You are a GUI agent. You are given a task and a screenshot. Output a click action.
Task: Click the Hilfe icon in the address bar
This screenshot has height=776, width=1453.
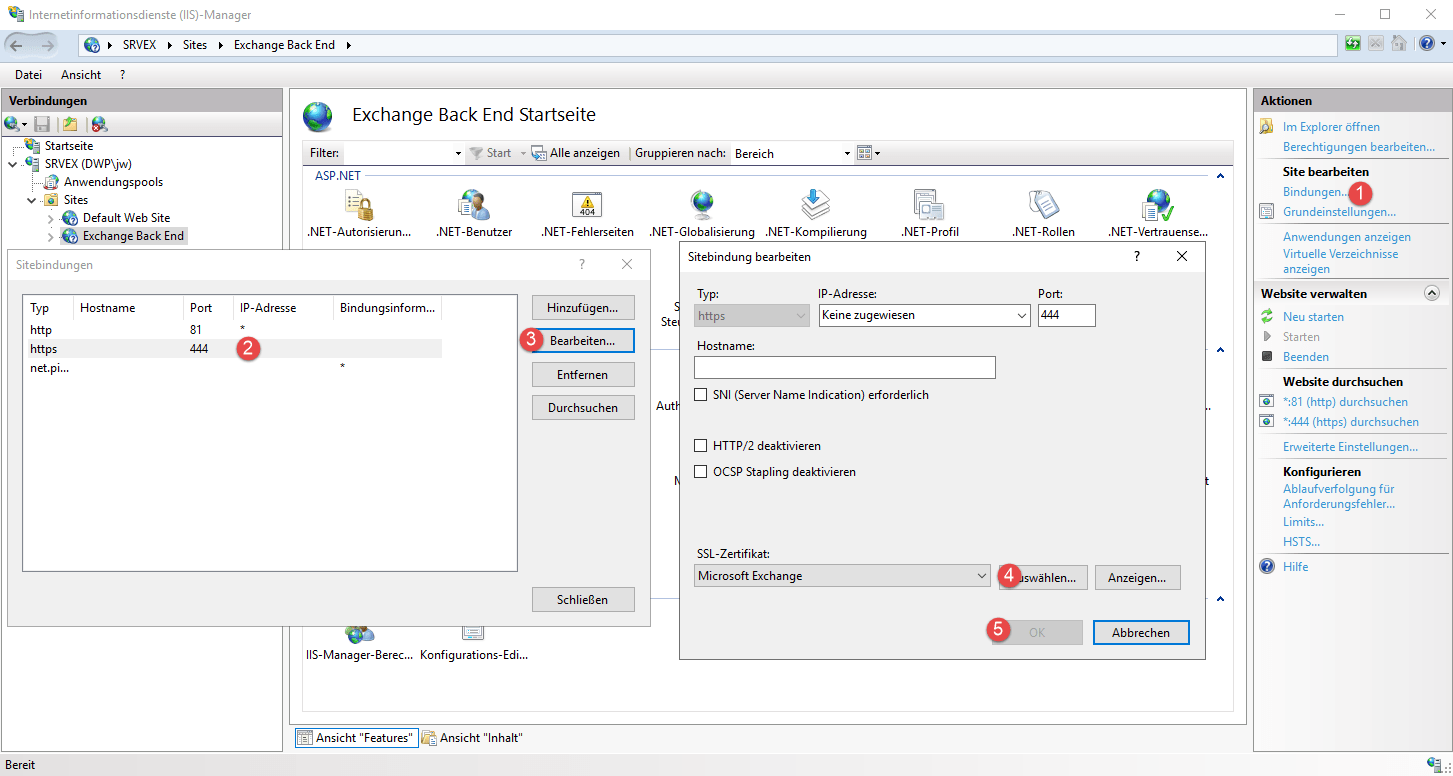1425,44
